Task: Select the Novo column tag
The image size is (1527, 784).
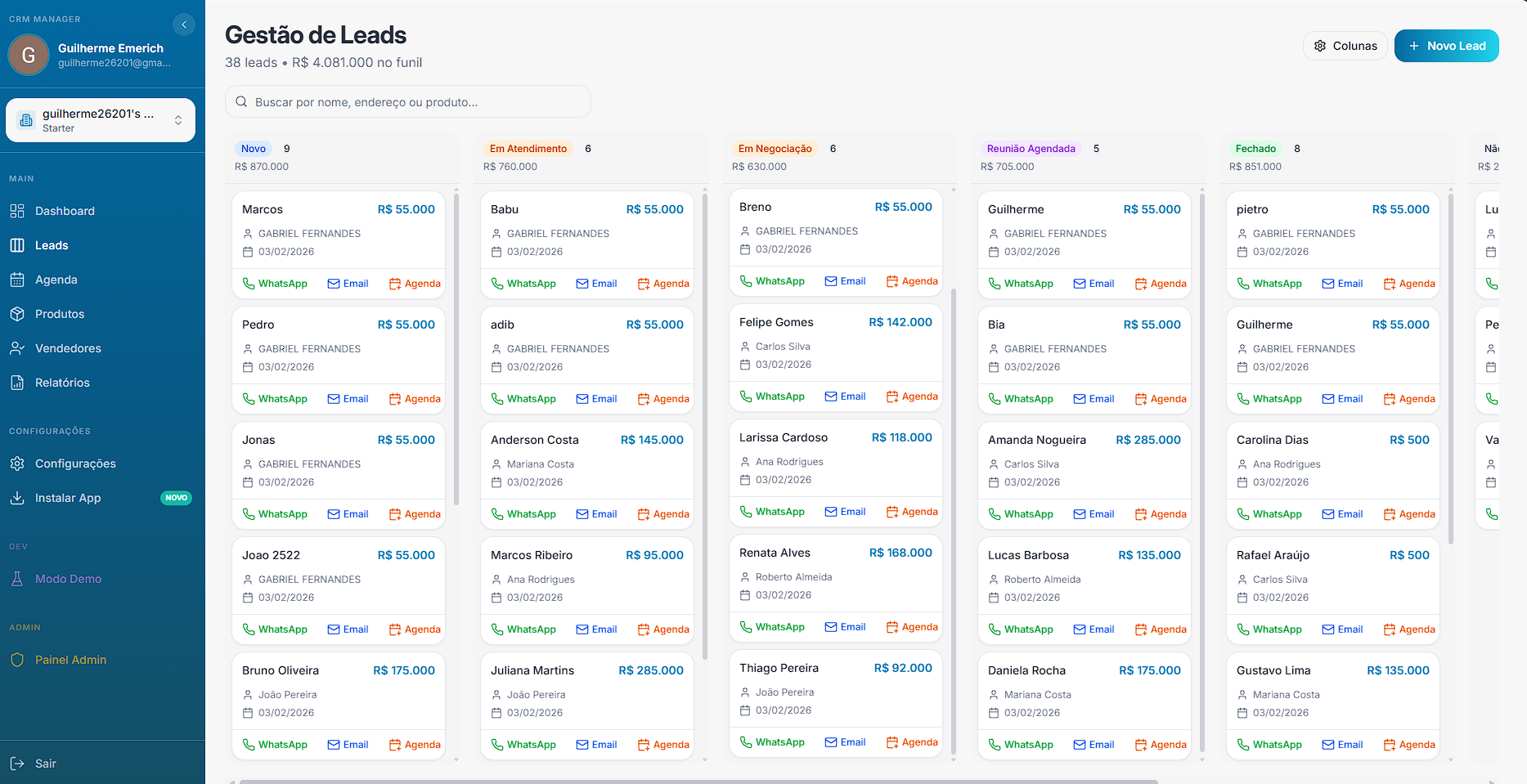Action: point(253,149)
